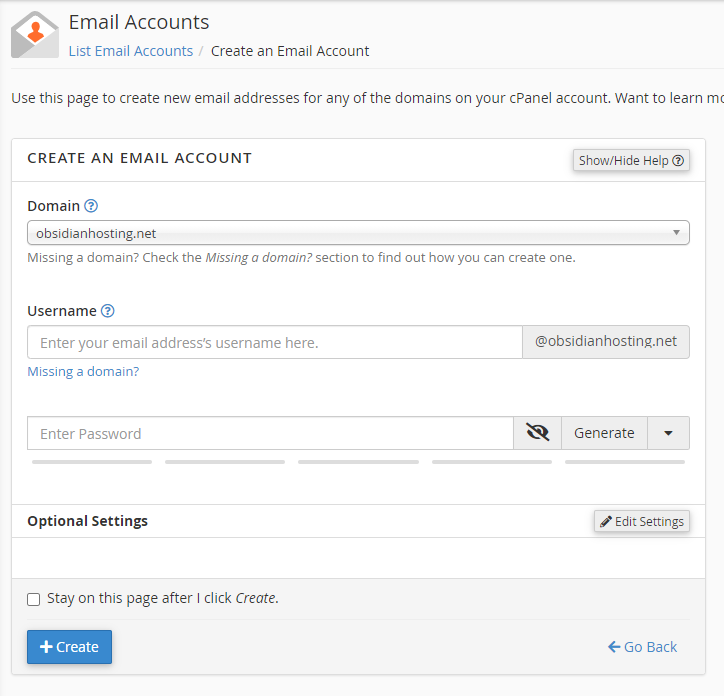Click the first password strength bar segment

pyautogui.click(x=92, y=462)
